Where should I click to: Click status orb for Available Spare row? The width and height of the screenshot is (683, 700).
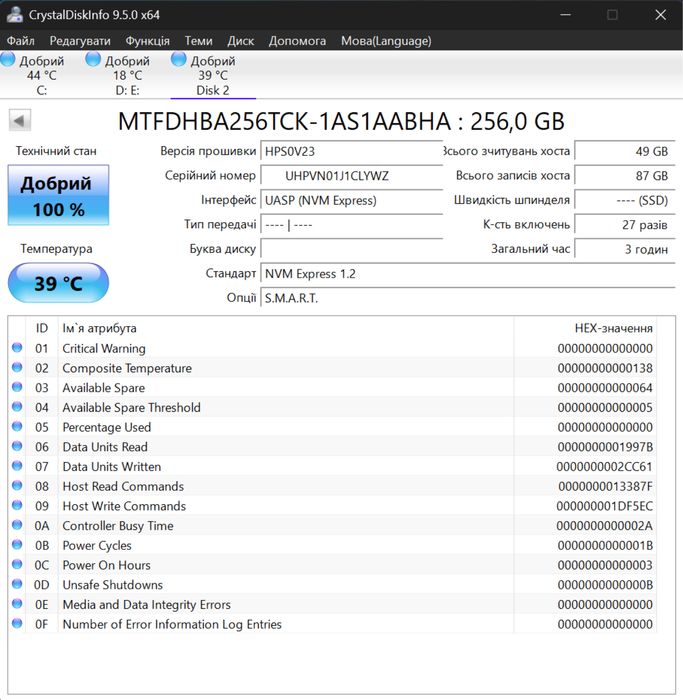17,387
